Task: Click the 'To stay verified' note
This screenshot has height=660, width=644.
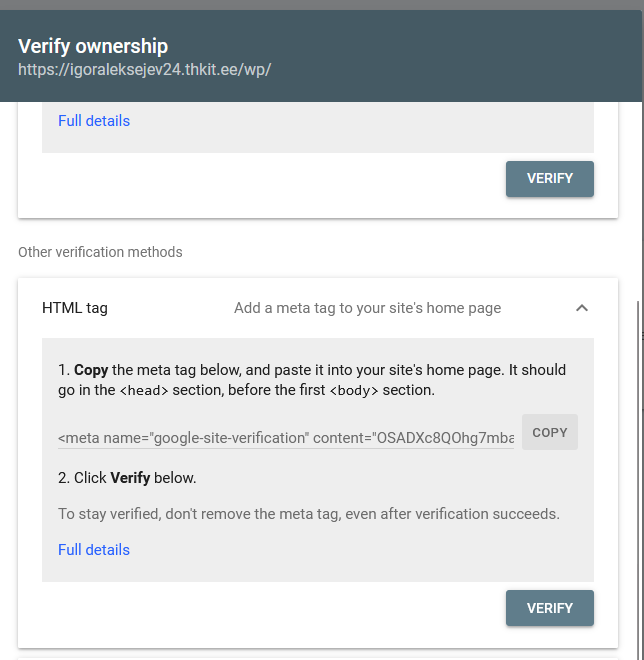Action: click(309, 514)
